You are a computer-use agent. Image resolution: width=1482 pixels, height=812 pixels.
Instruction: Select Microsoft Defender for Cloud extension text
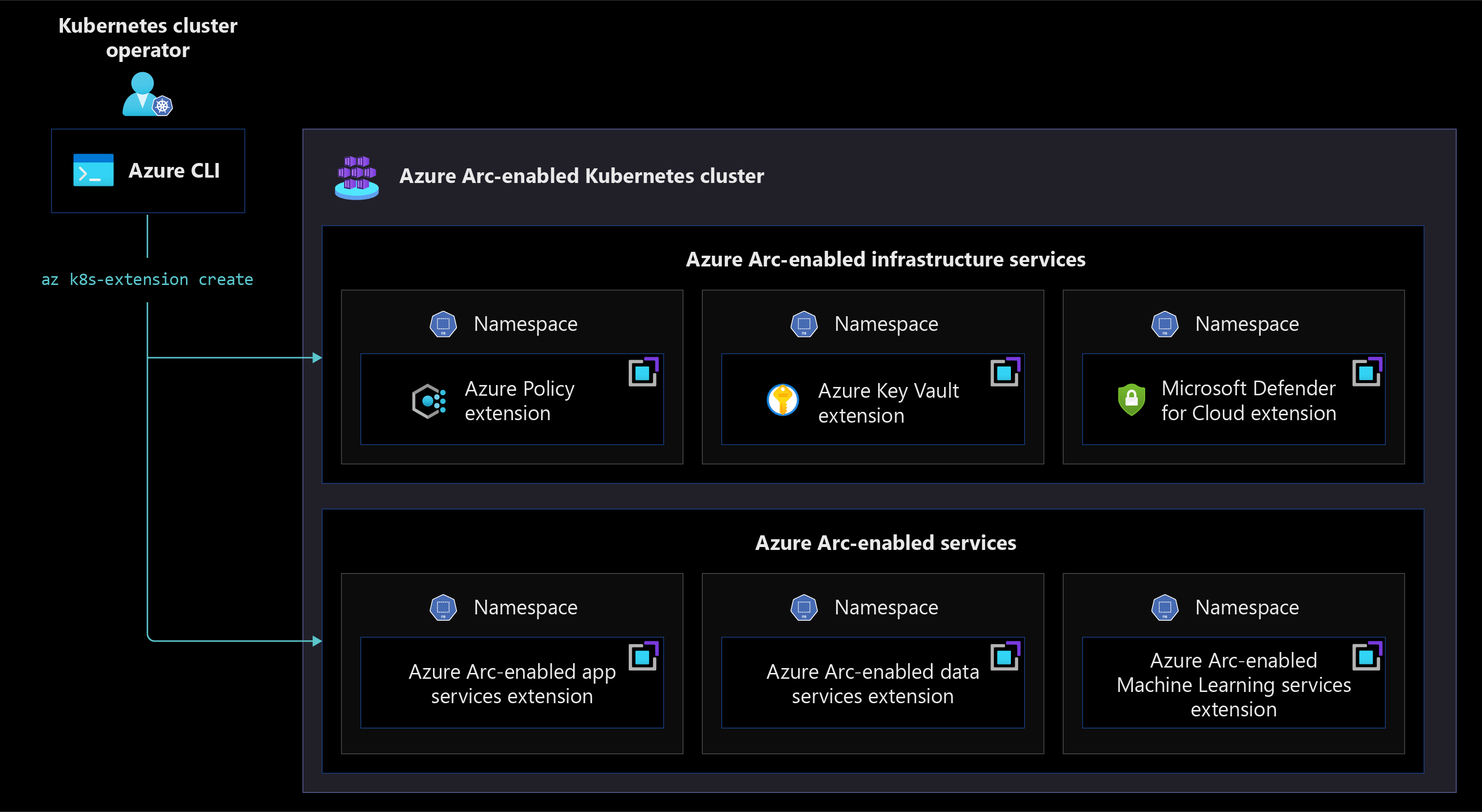tap(1249, 401)
